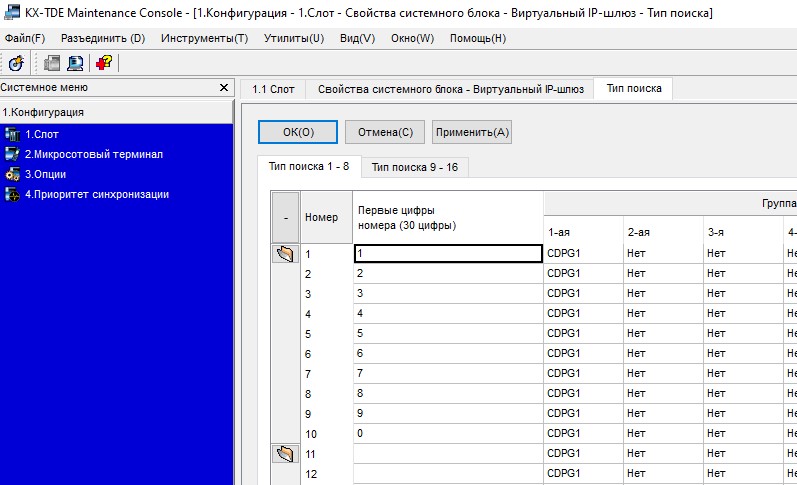This screenshot has width=797, height=485.
Task: Select the Тип поиска main tab
Action: [634, 88]
